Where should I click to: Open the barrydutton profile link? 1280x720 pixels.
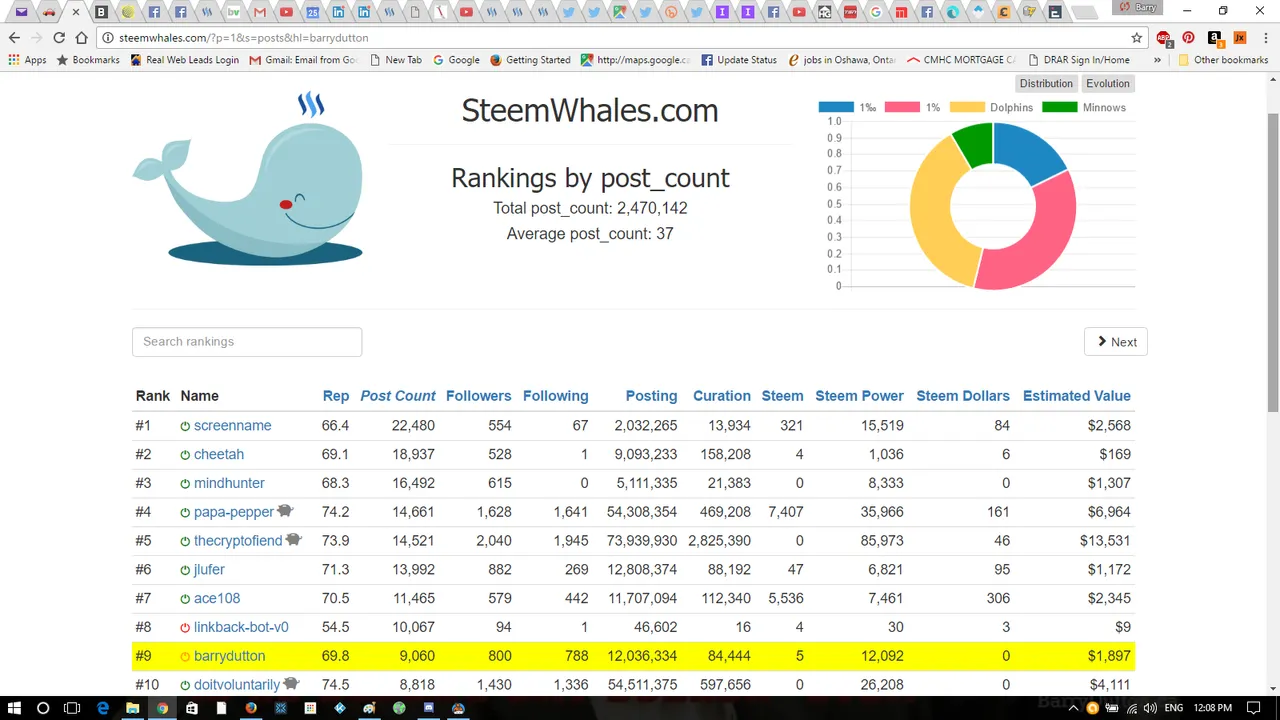(230, 656)
